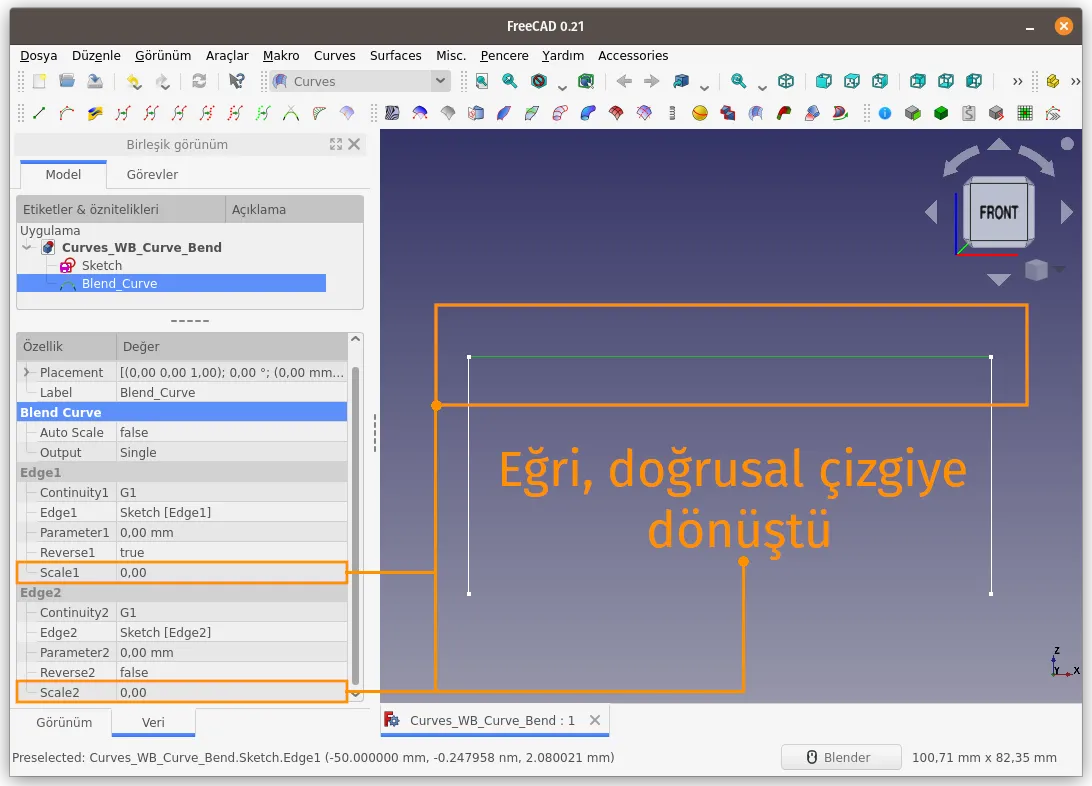Select the zebra stripes surface analysis icon
Viewport: 1092px width, 786px height.
click(393, 113)
